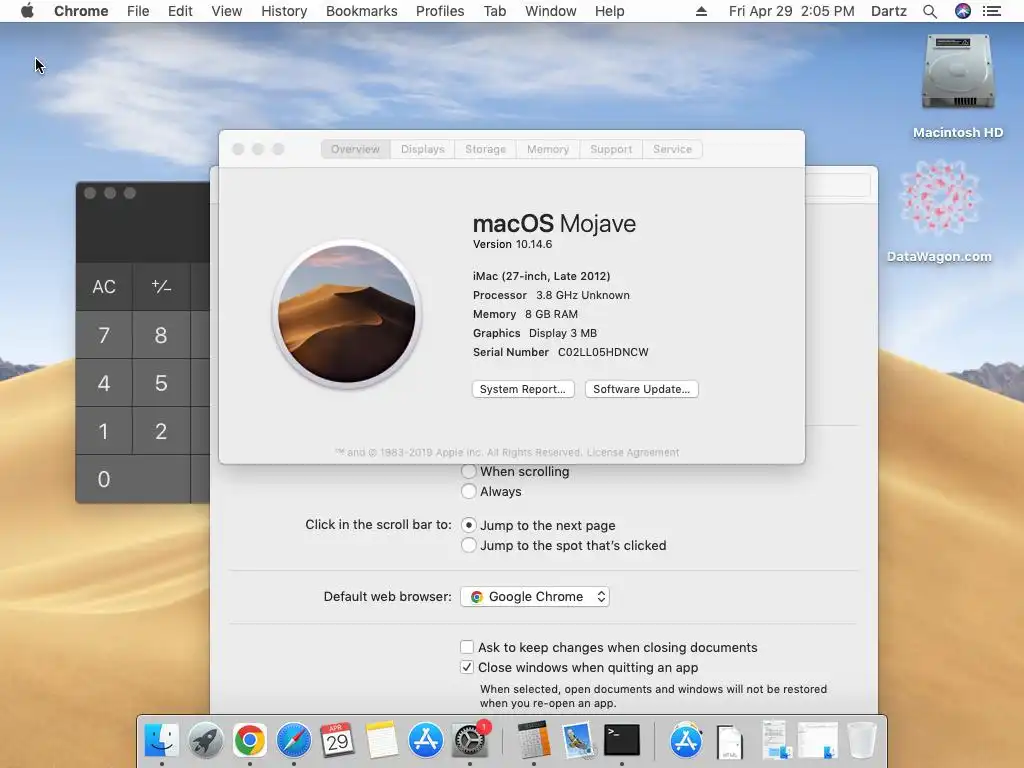Open Default web browser Google Chrome dropdown

535,596
